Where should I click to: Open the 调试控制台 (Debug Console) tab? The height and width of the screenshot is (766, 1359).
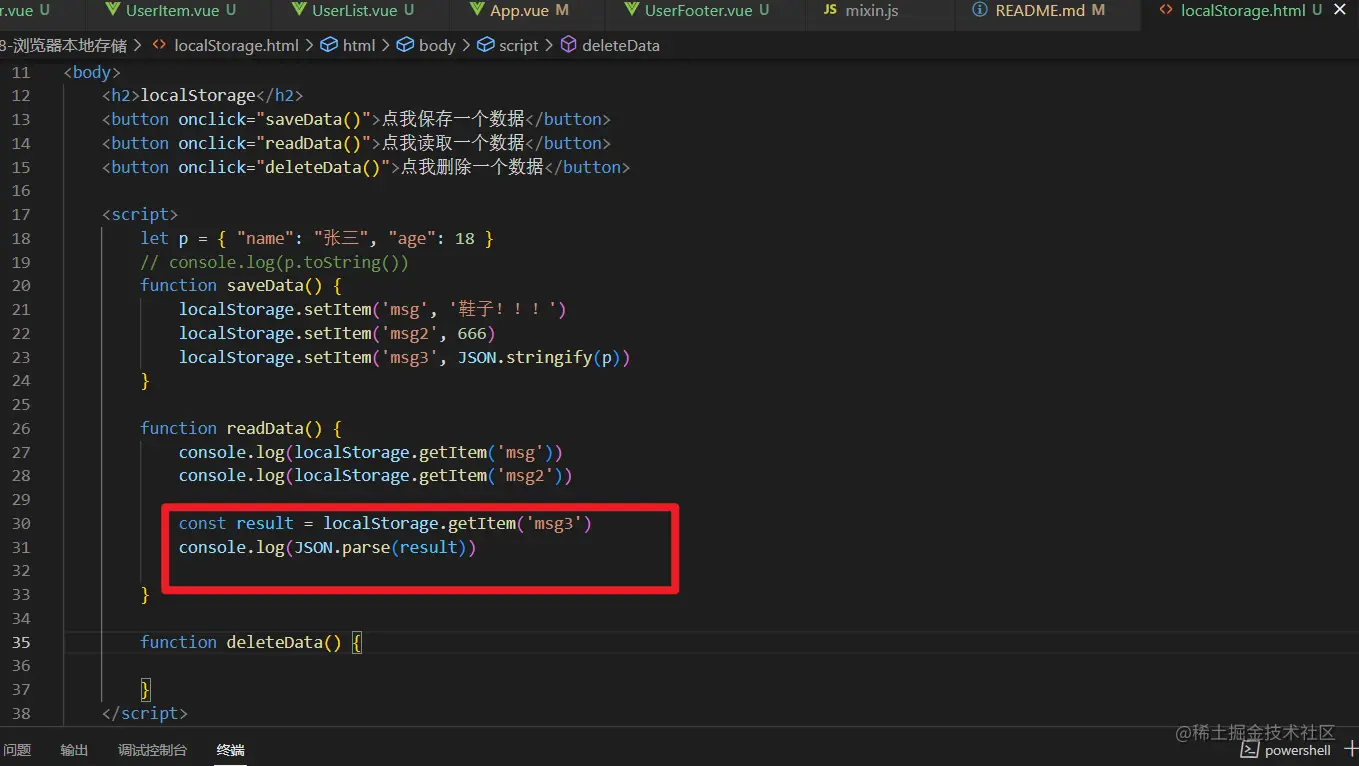point(152,750)
